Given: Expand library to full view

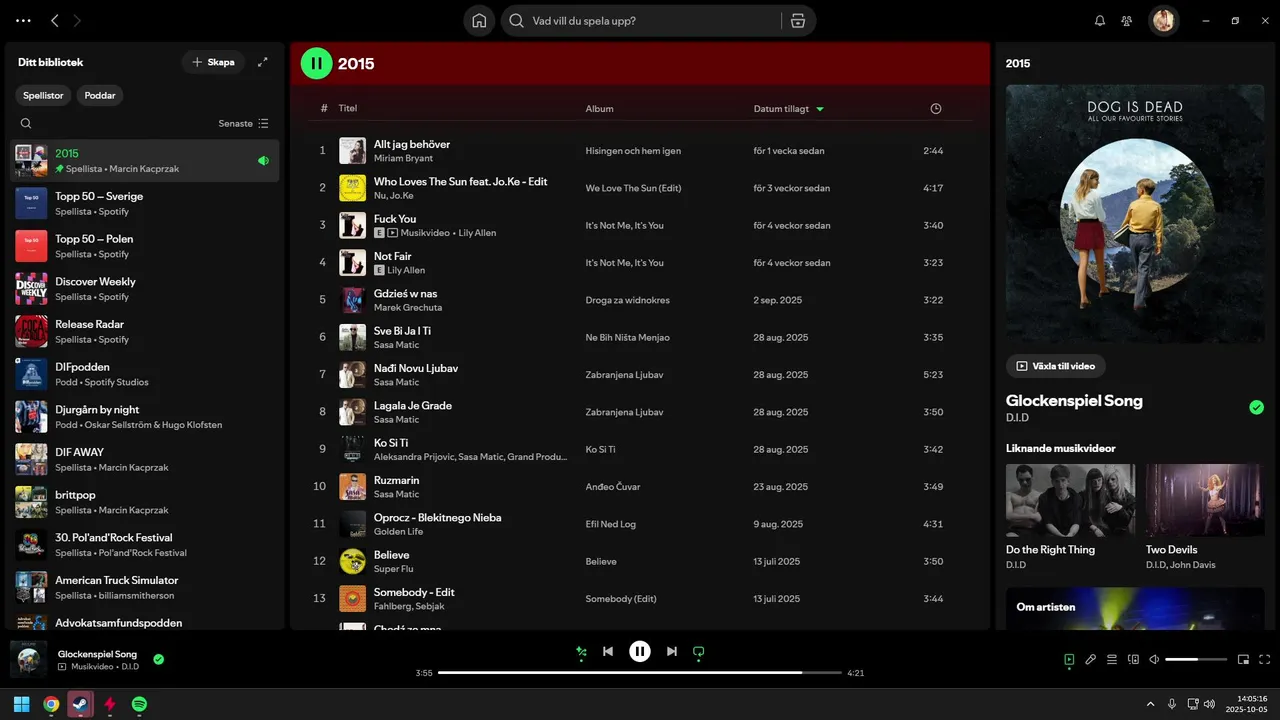Looking at the screenshot, I should click(263, 62).
